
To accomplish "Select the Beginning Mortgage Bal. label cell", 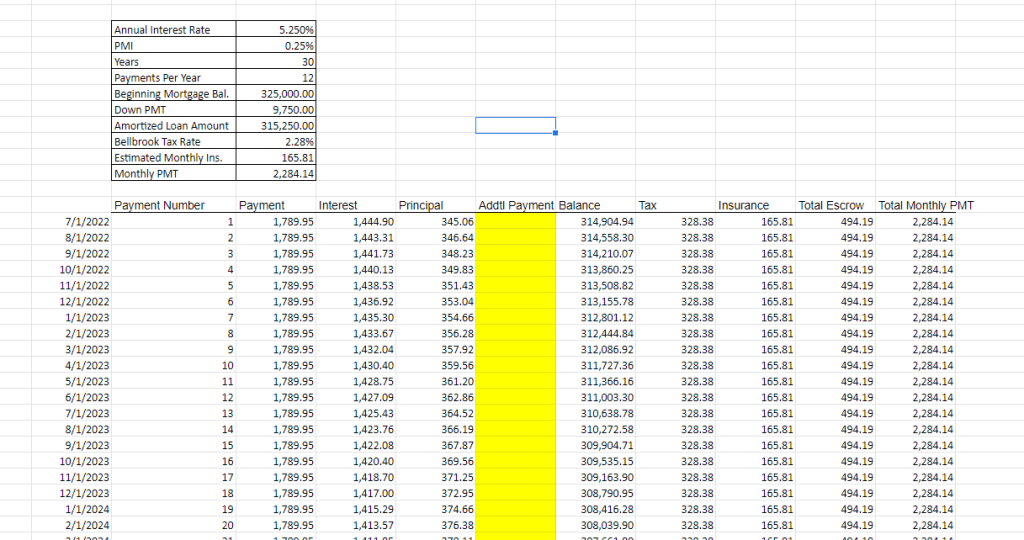I will pyautogui.click(x=173, y=94).
